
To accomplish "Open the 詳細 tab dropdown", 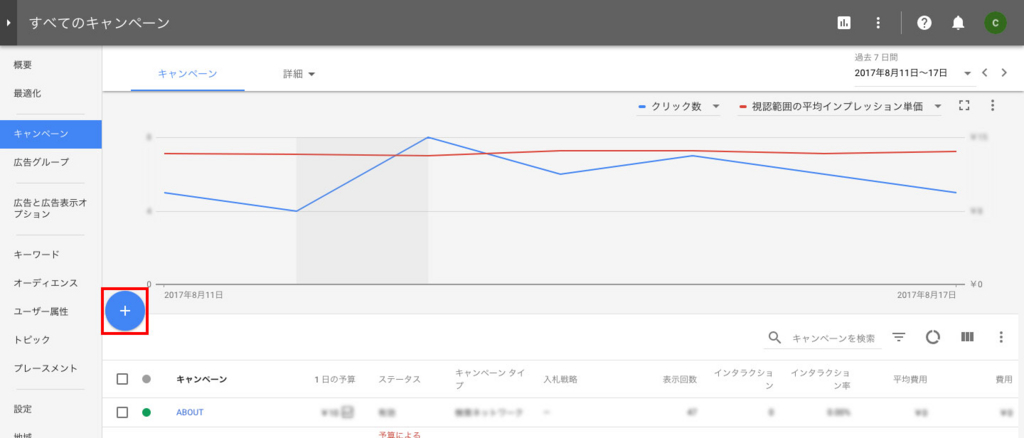I will click(x=299, y=74).
